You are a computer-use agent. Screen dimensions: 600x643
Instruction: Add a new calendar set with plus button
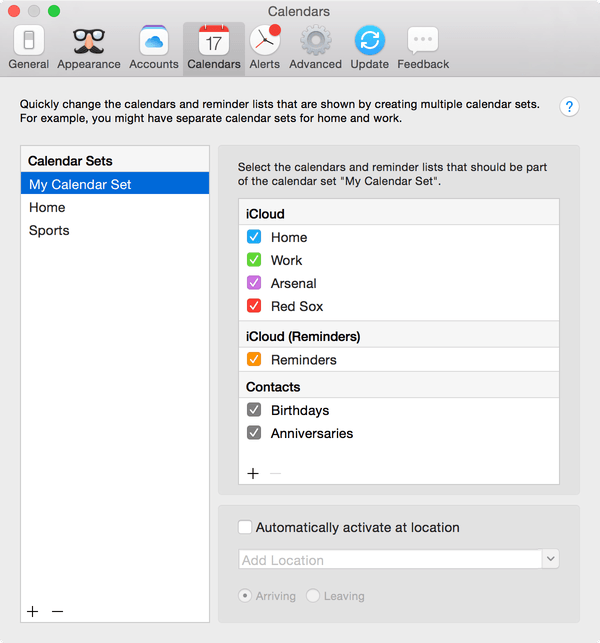(33, 611)
